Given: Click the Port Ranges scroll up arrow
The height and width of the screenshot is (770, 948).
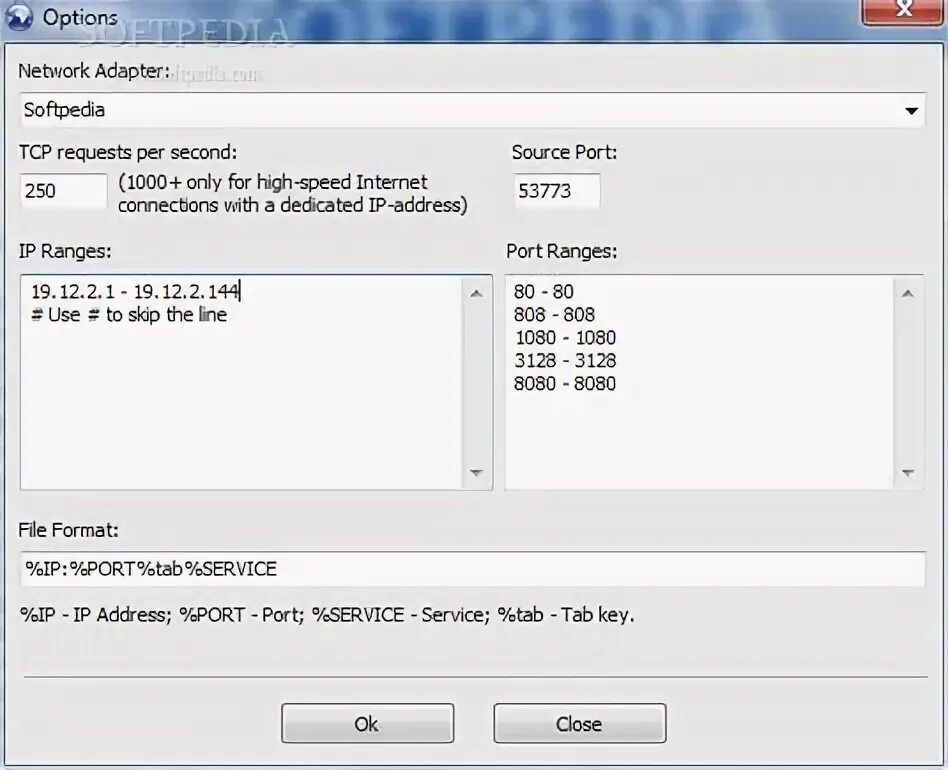Looking at the screenshot, I should pos(907,294).
